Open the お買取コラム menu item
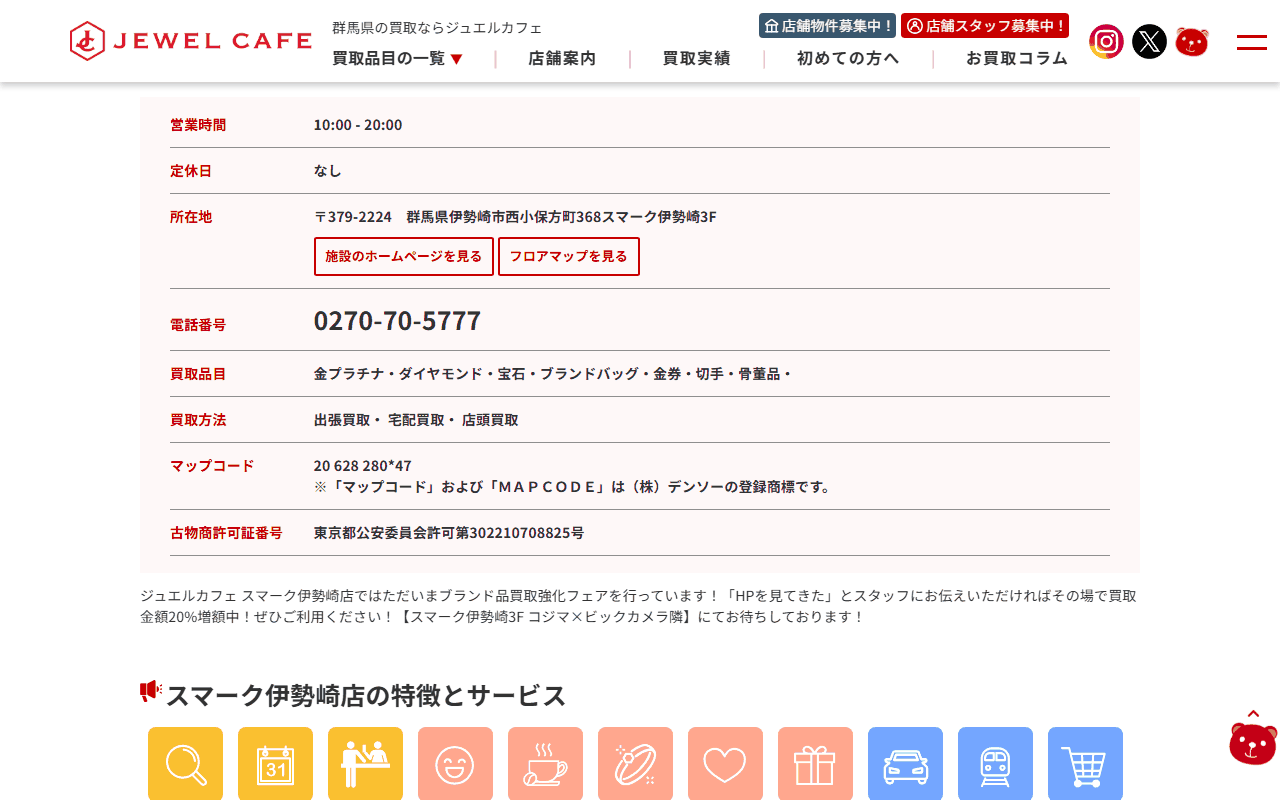 (x=1017, y=59)
